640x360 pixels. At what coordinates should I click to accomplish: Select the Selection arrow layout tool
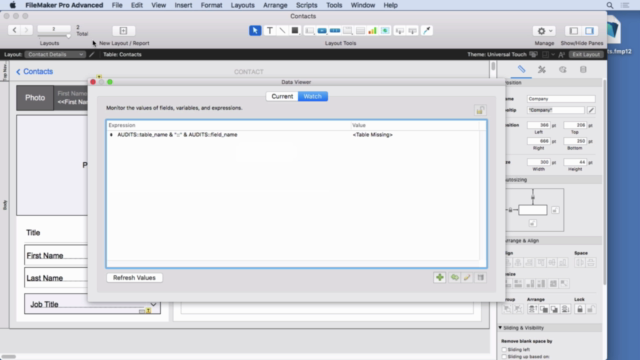click(255, 31)
